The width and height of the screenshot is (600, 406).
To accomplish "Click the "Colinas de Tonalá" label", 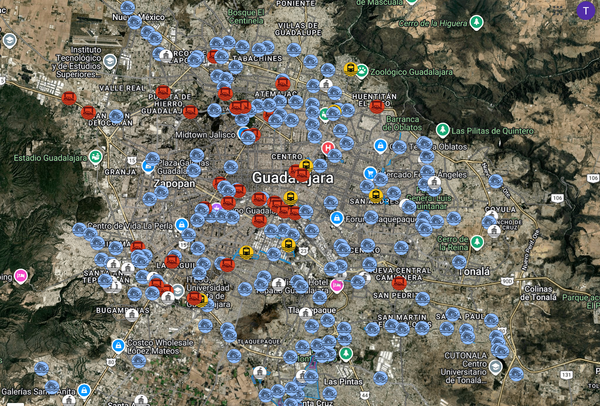I will [538, 293].
